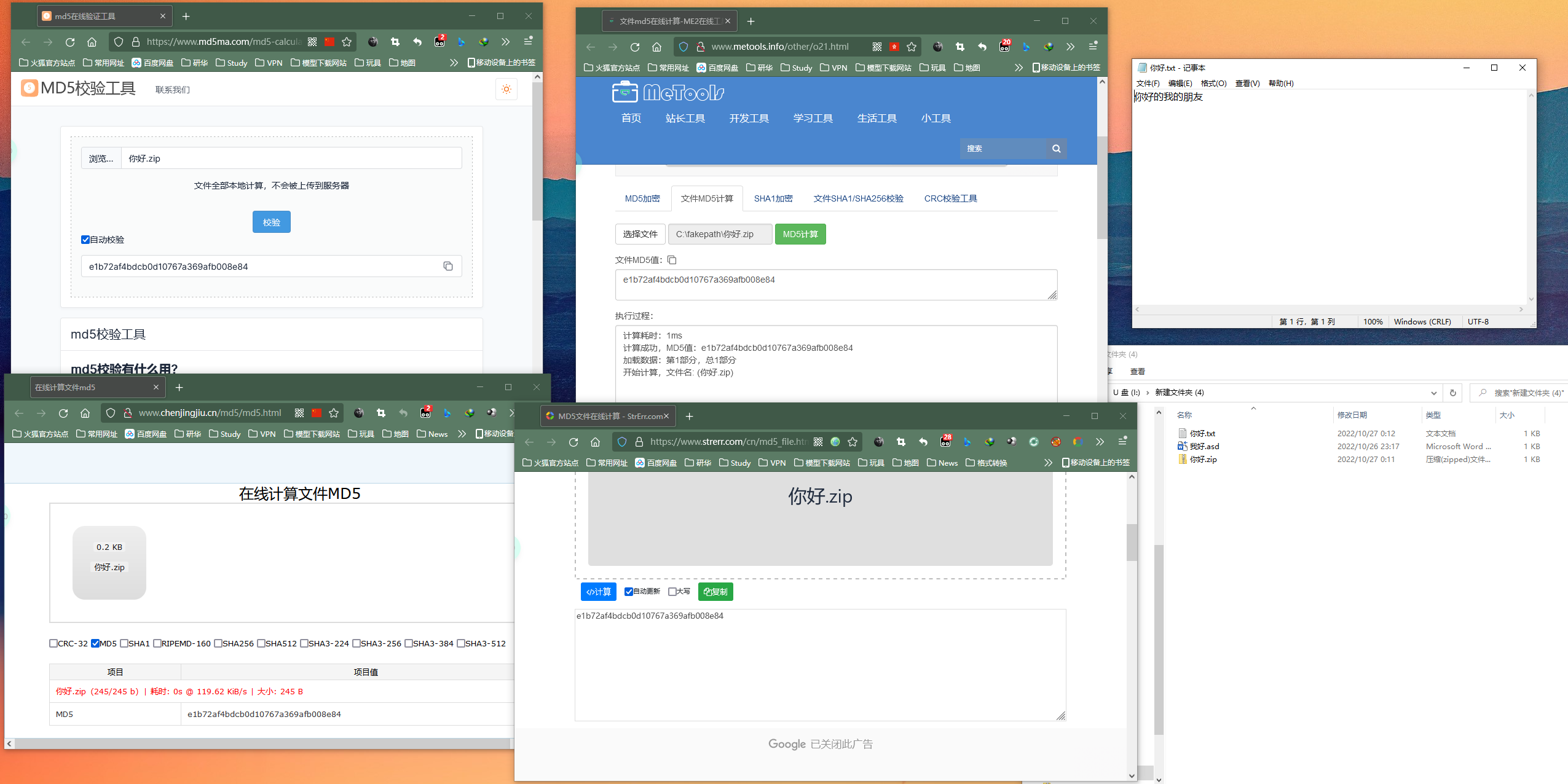Refresh the 新建文件夹 (4) explorer path
This screenshot has width=1568, height=784.
[1452, 393]
